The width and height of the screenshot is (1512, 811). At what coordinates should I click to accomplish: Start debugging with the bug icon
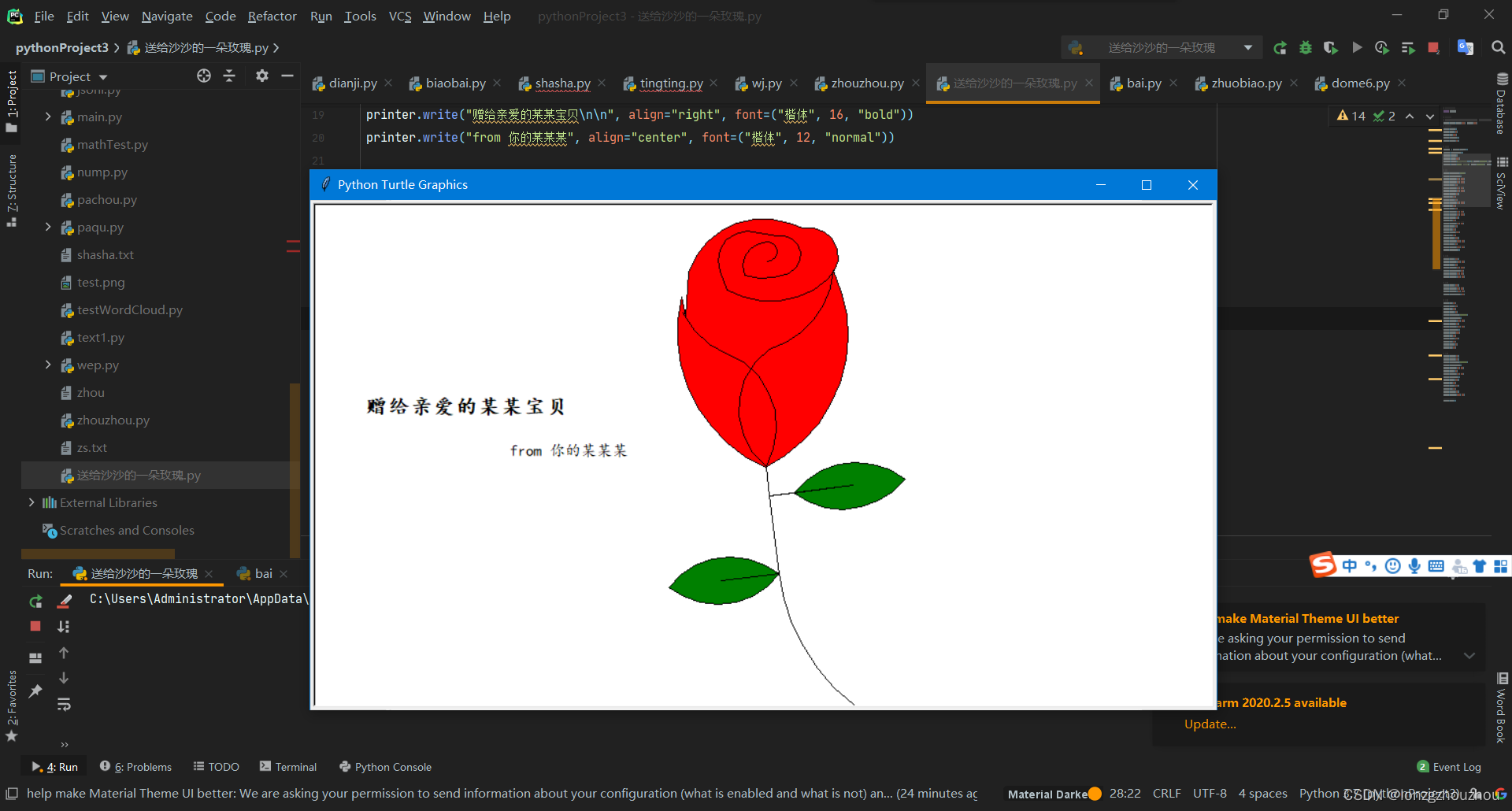[x=1306, y=47]
